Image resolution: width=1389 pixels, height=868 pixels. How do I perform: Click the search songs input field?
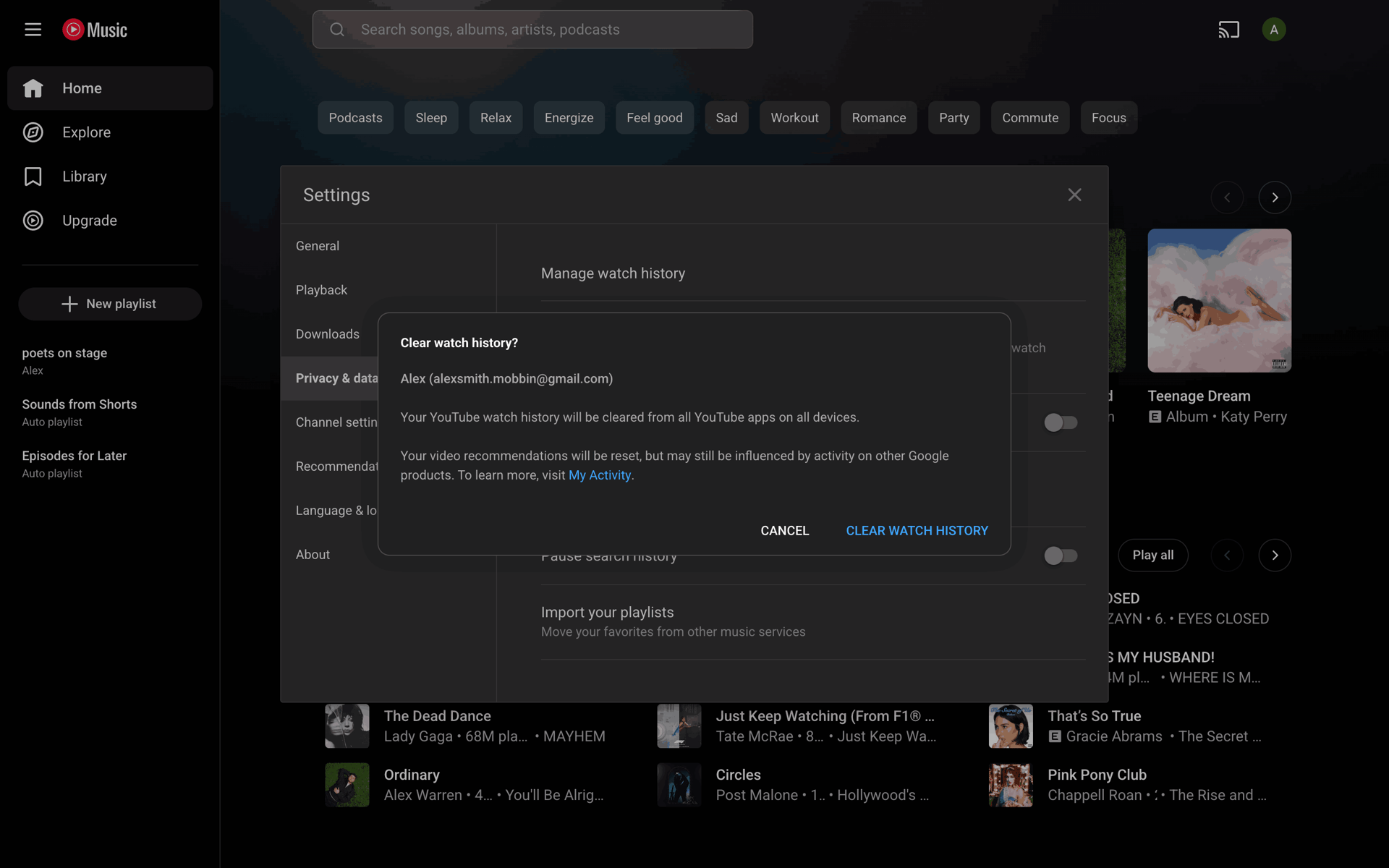click(532, 30)
